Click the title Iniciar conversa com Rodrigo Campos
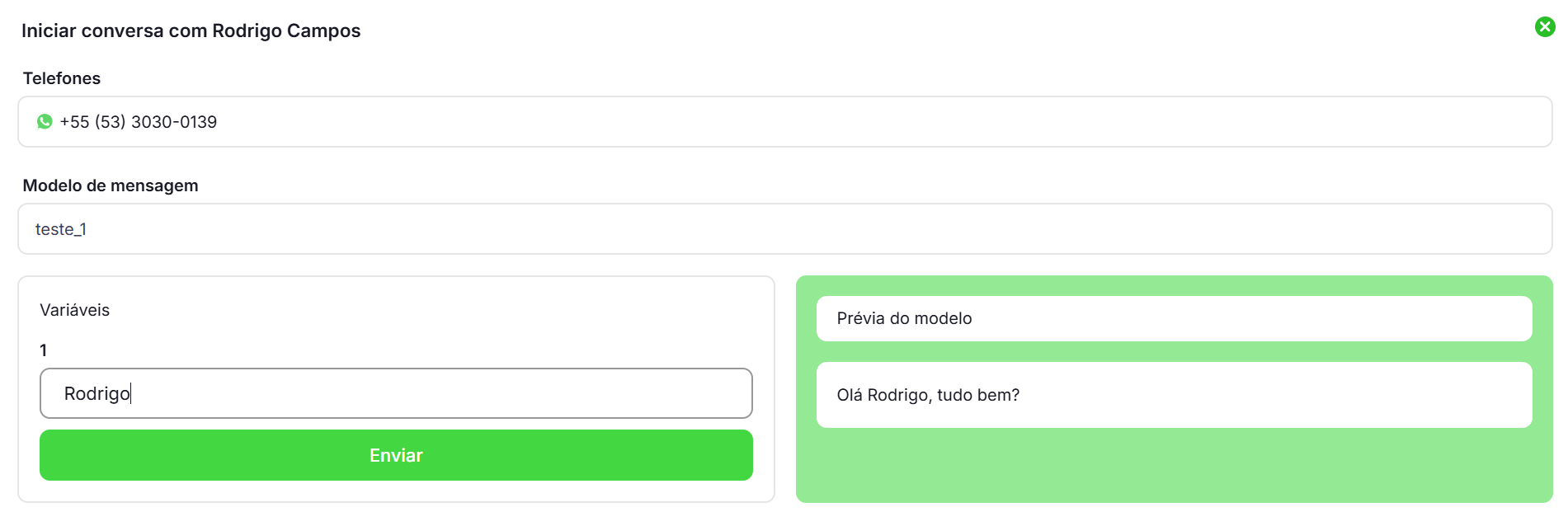 tap(191, 31)
